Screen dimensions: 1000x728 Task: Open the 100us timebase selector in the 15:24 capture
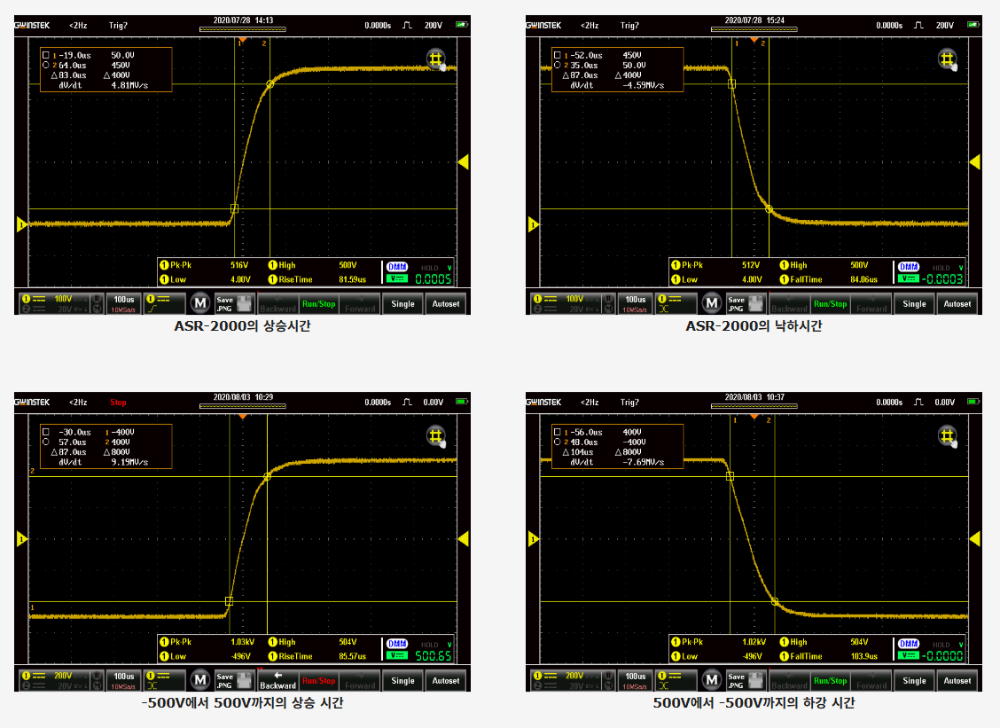[x=635, y=304]
